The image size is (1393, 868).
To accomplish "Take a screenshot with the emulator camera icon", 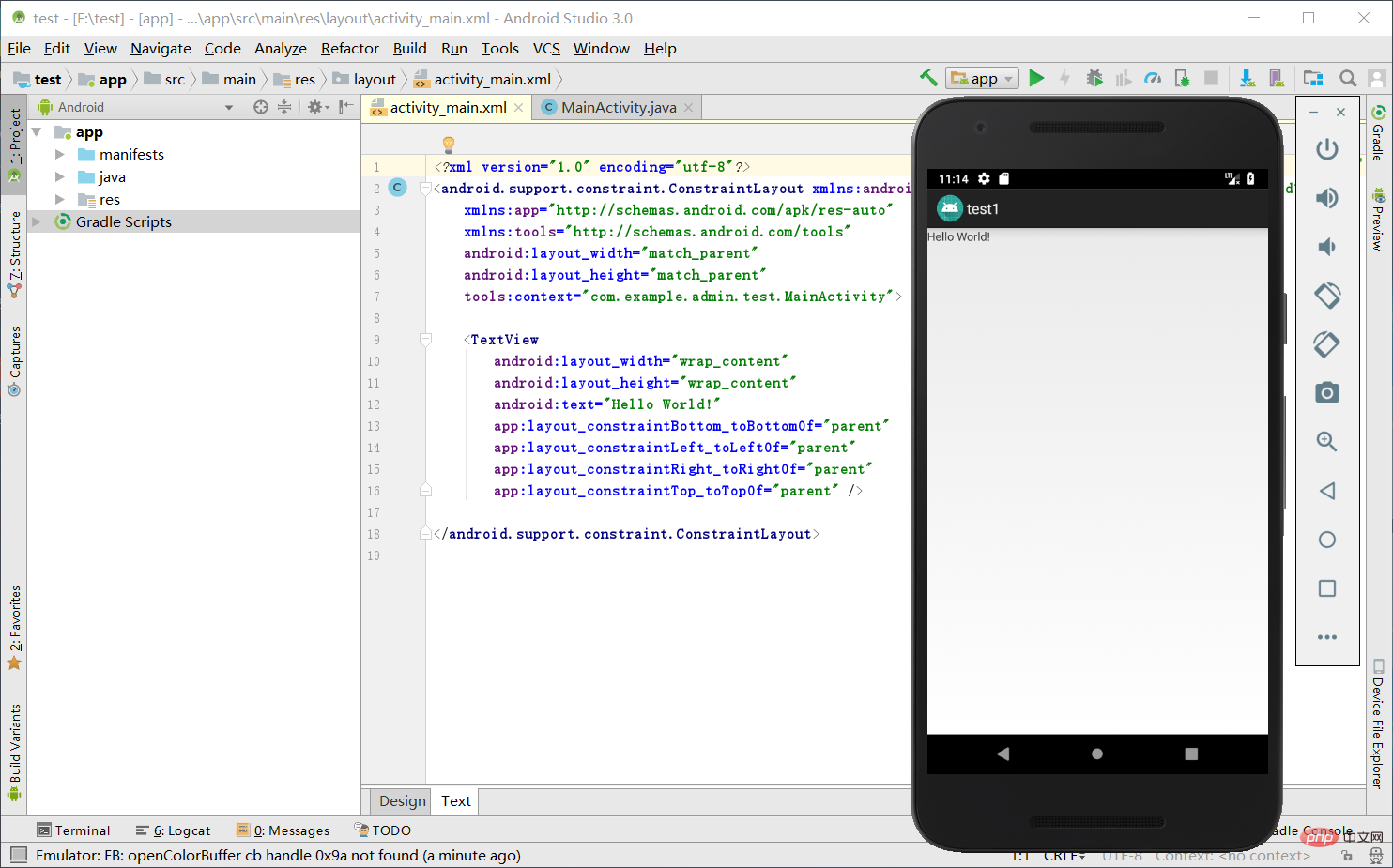I will (x=1327, y=392).
